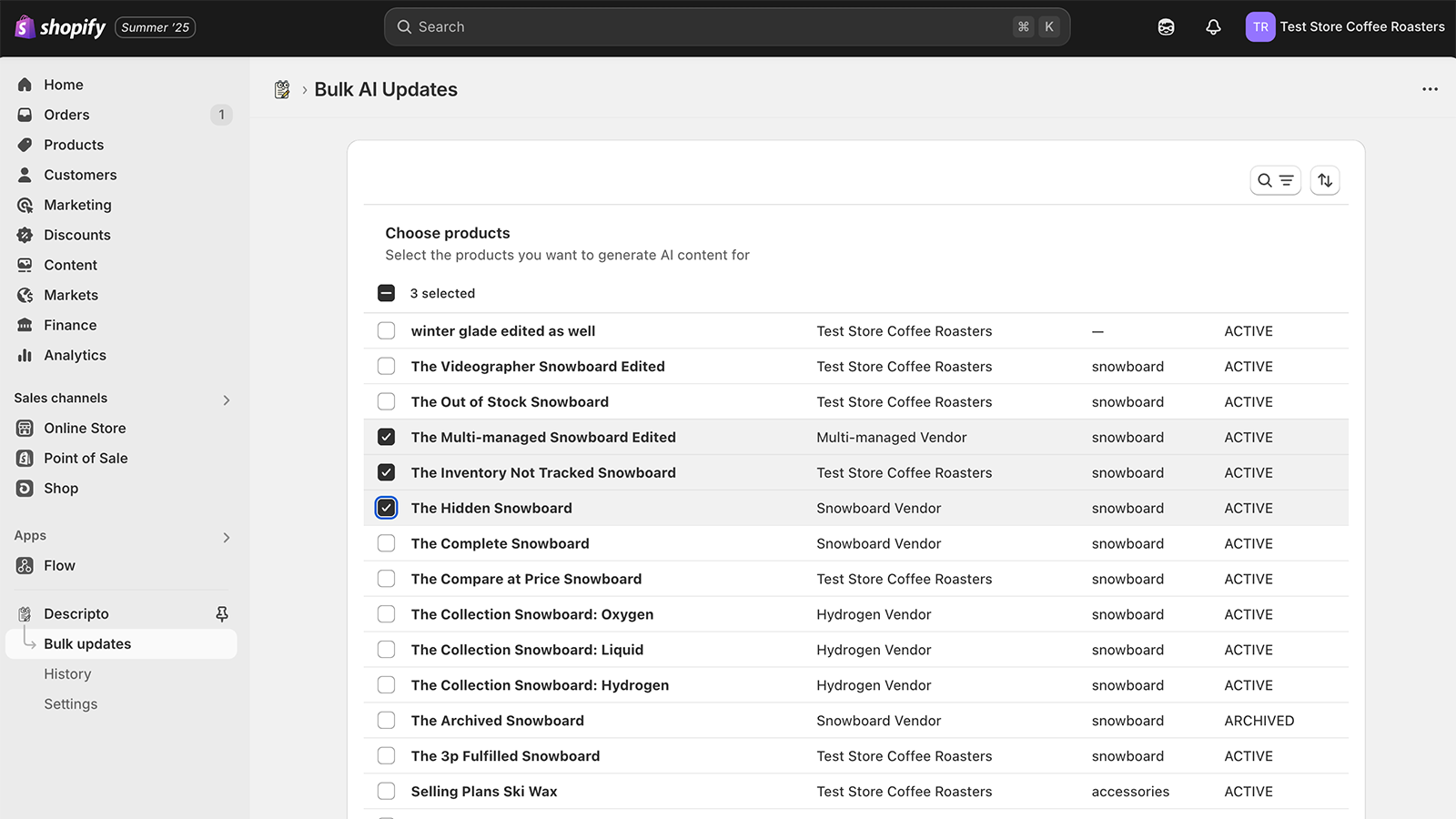Screen dimensions: 1456x819
Task: Expand the Sales channels section chevron
Action: [227, 400]
